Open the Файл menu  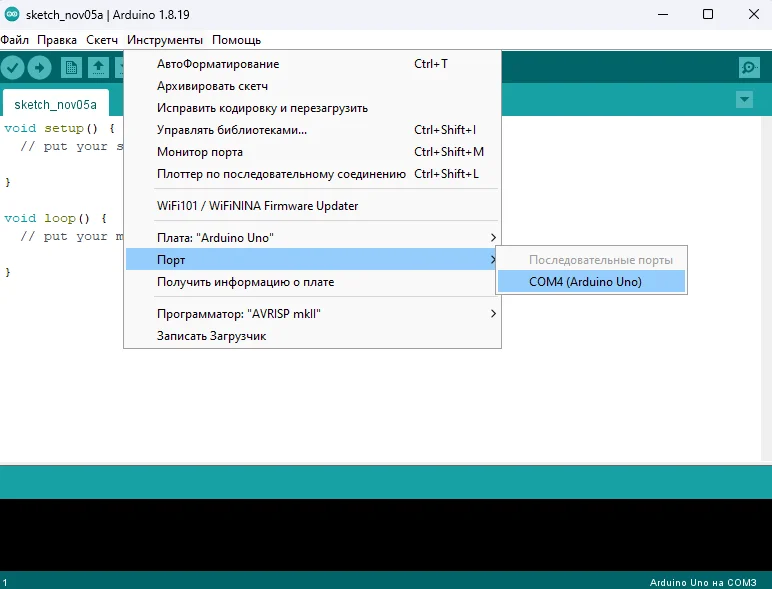[x=14, y=40]
